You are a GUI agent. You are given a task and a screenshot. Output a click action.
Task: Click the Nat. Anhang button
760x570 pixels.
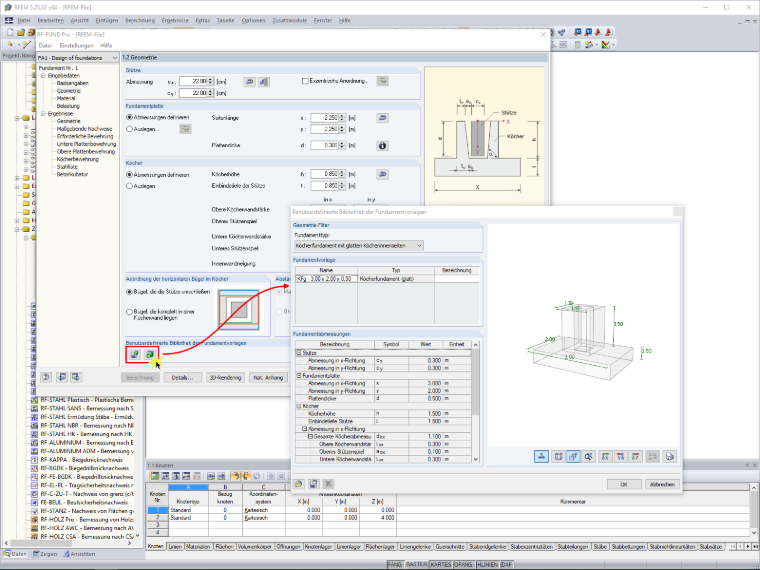click(268, 378)
